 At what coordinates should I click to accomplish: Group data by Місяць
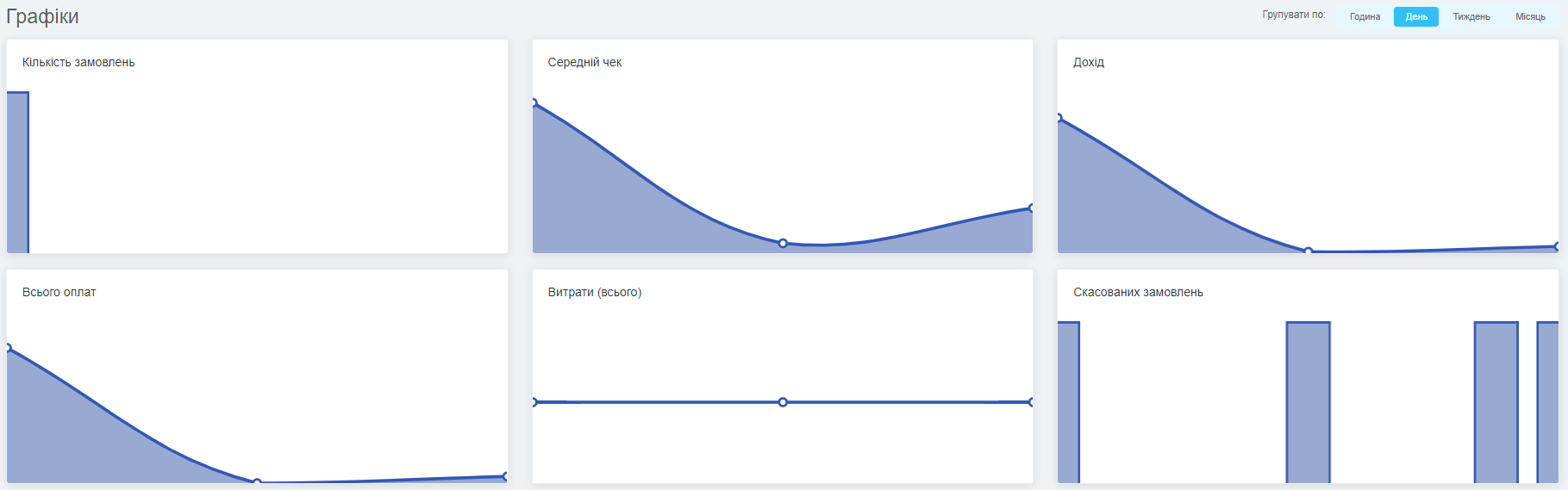click(x=1530, y=16)
